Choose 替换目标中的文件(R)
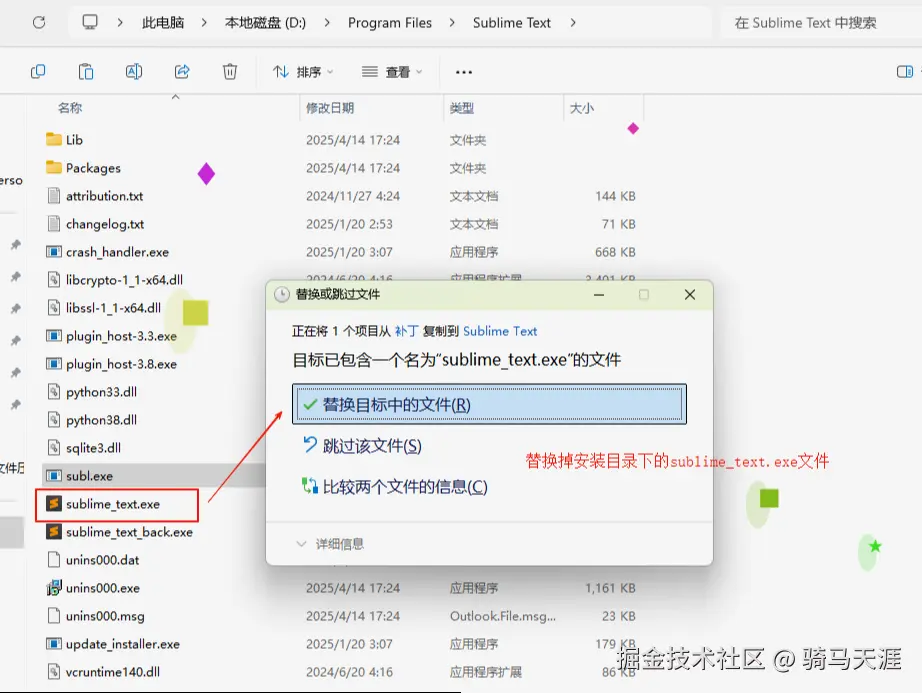 tap(489, 404)
